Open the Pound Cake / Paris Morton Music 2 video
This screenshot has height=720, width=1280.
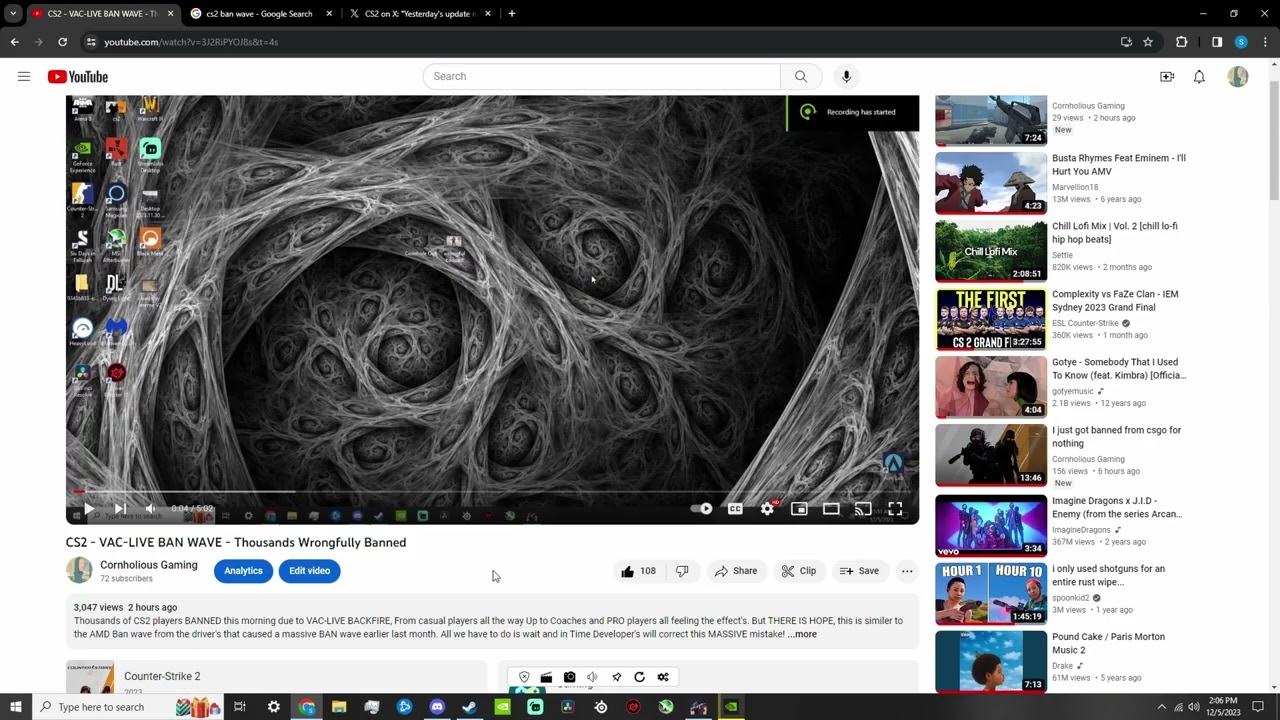tap(1062, 662)
